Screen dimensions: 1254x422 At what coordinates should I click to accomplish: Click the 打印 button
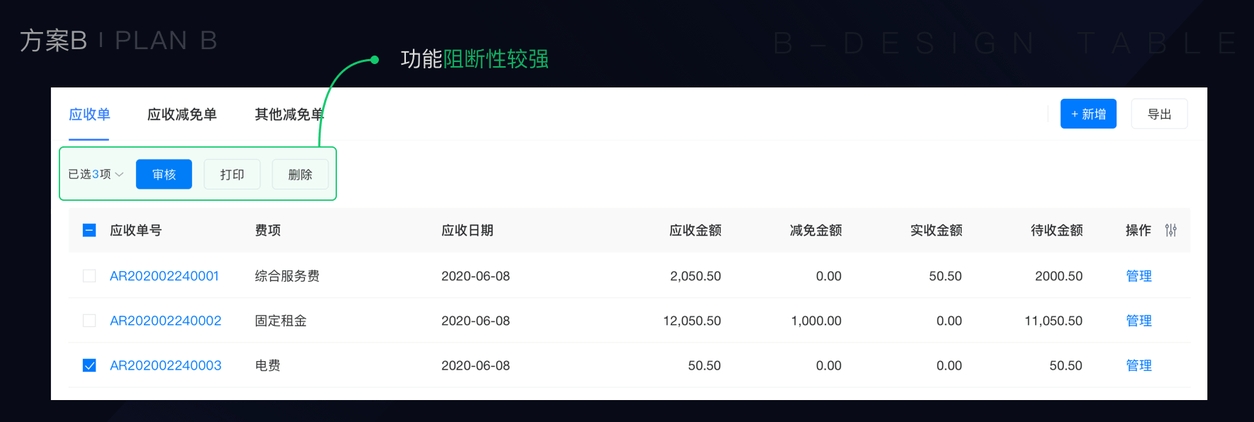click(232, 174)
